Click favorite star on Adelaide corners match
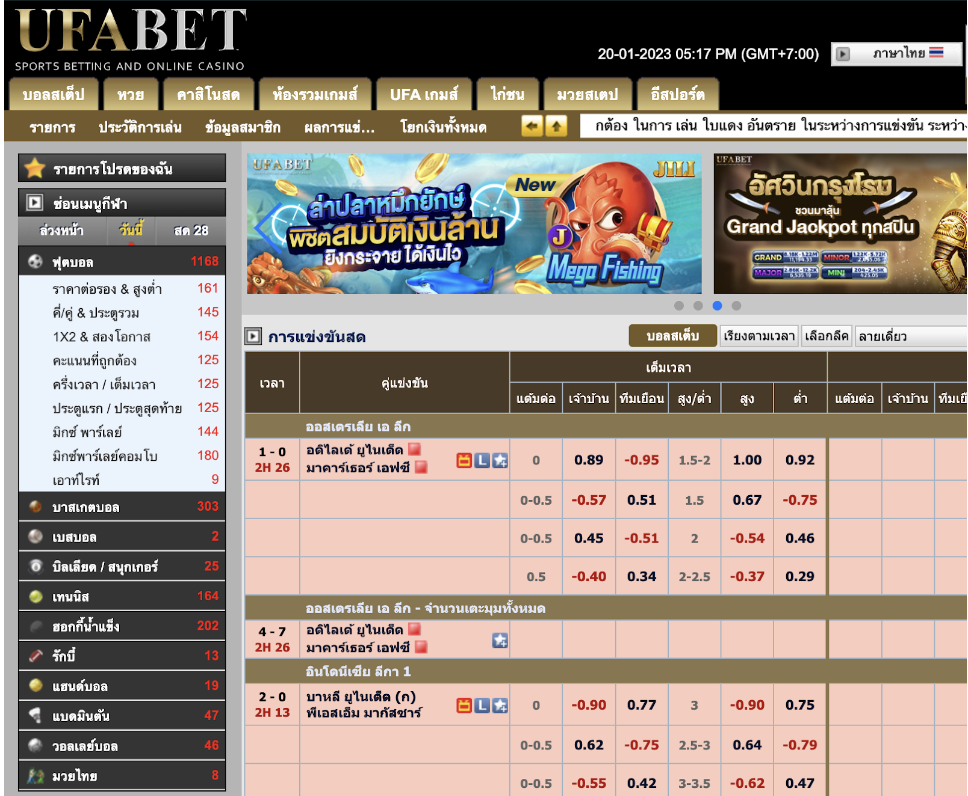This screenshot has width=968, height=796. [500, 640]
